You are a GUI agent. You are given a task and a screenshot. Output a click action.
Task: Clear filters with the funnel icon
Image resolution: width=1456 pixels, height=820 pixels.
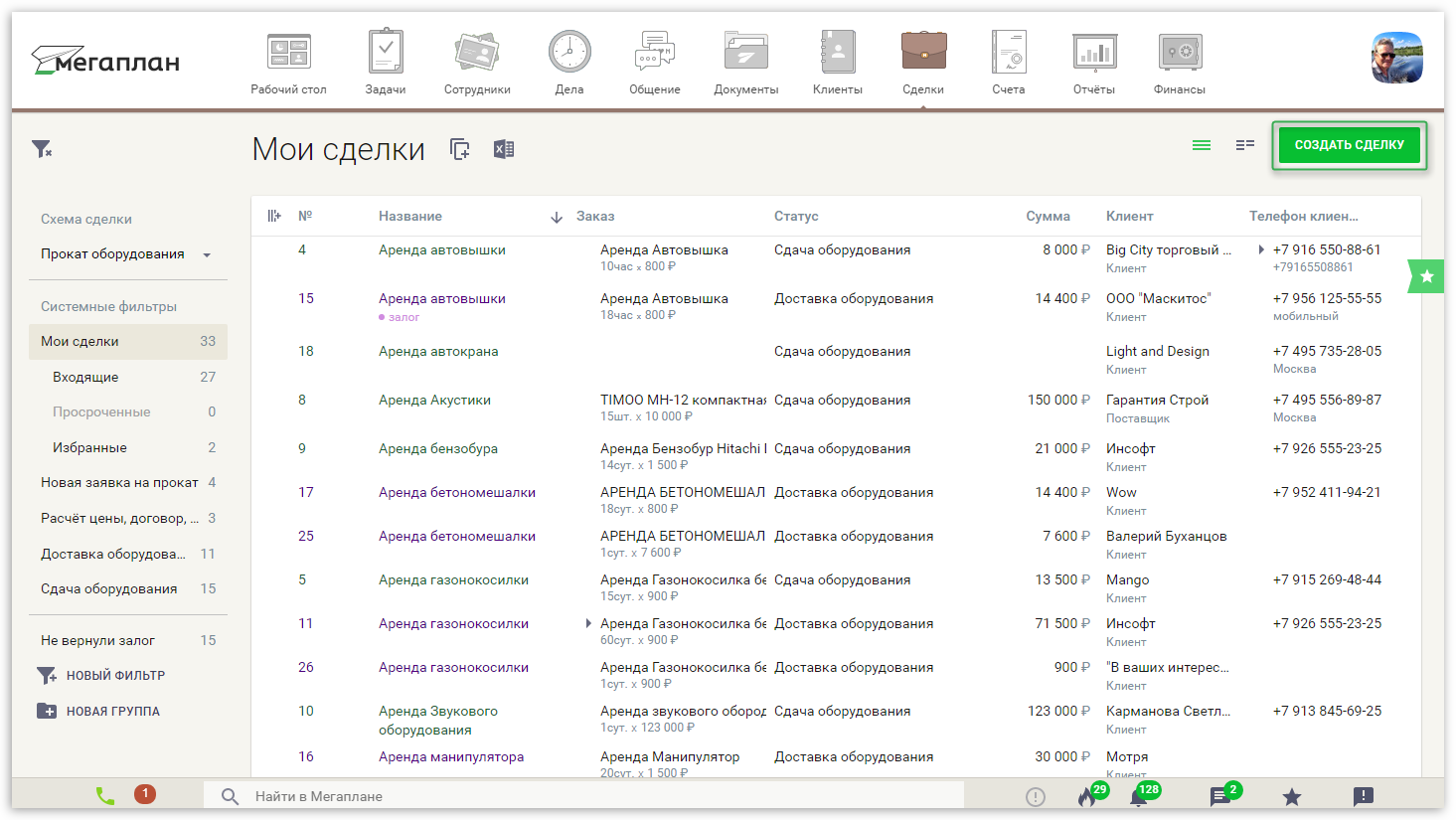click(x=42, y=149)
